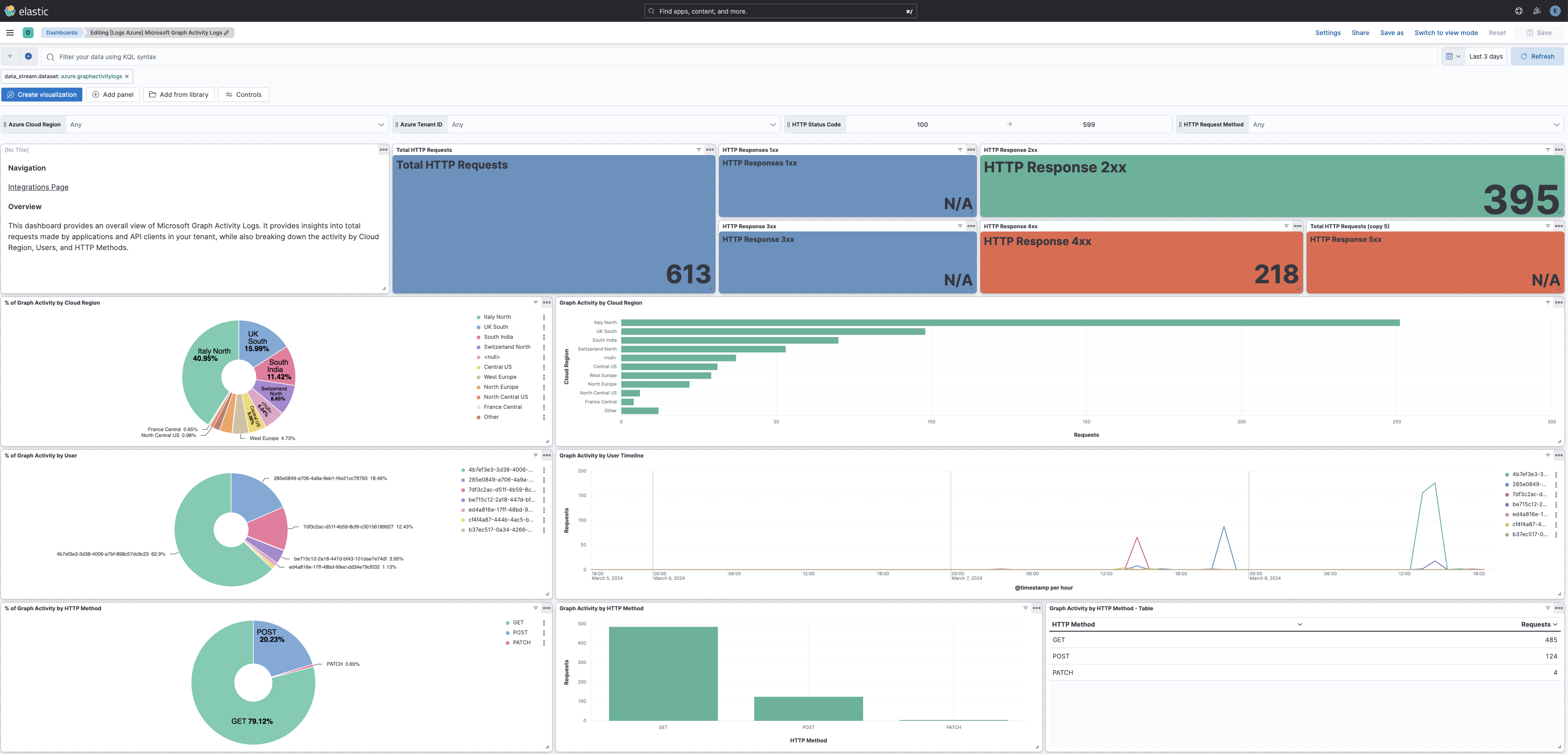Open the HTTP Method column sort dropdown

(x=1299, y=623)
